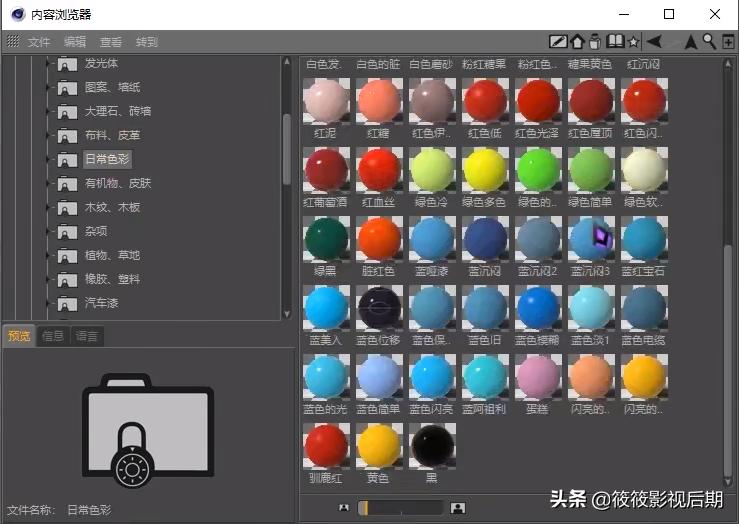Open the 文件 menu
Viewport: 739px width, 524px height.
39,42
